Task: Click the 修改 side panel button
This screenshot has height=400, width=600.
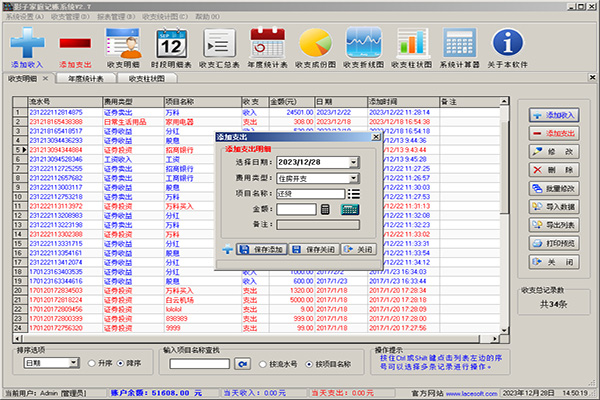Action: pyautogui.click(x=554, y=152)
